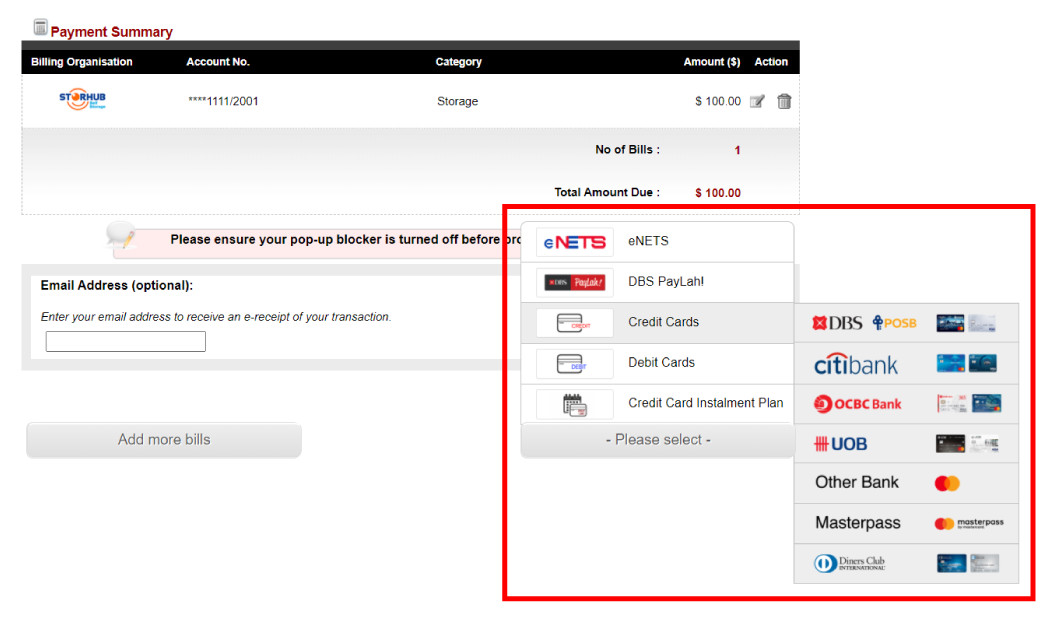This screenshot has width=1045, height=619.
Task: Select Citibank credit card option
Action: pos(906,364)
